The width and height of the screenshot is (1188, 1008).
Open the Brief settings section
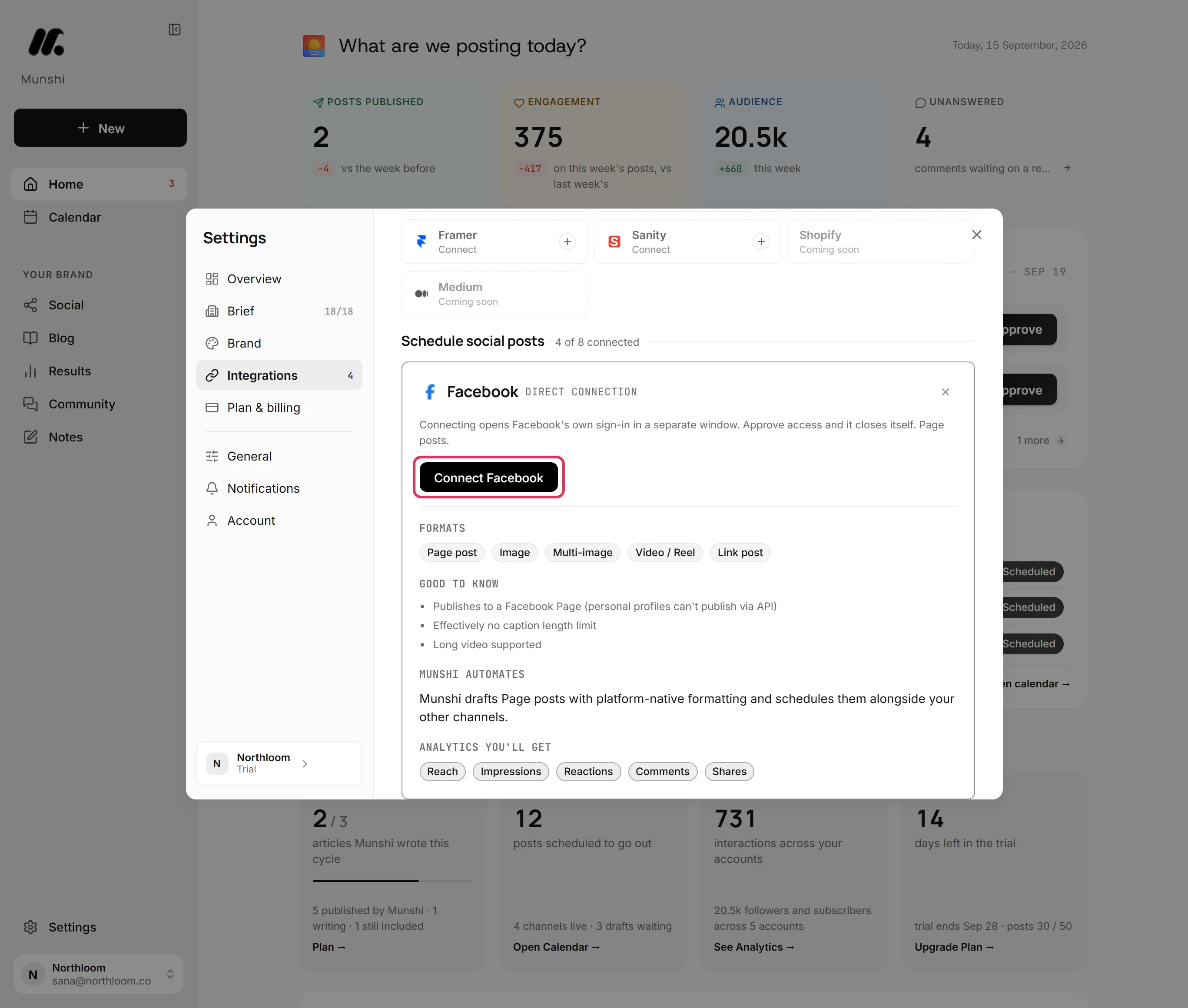point(279,311)
